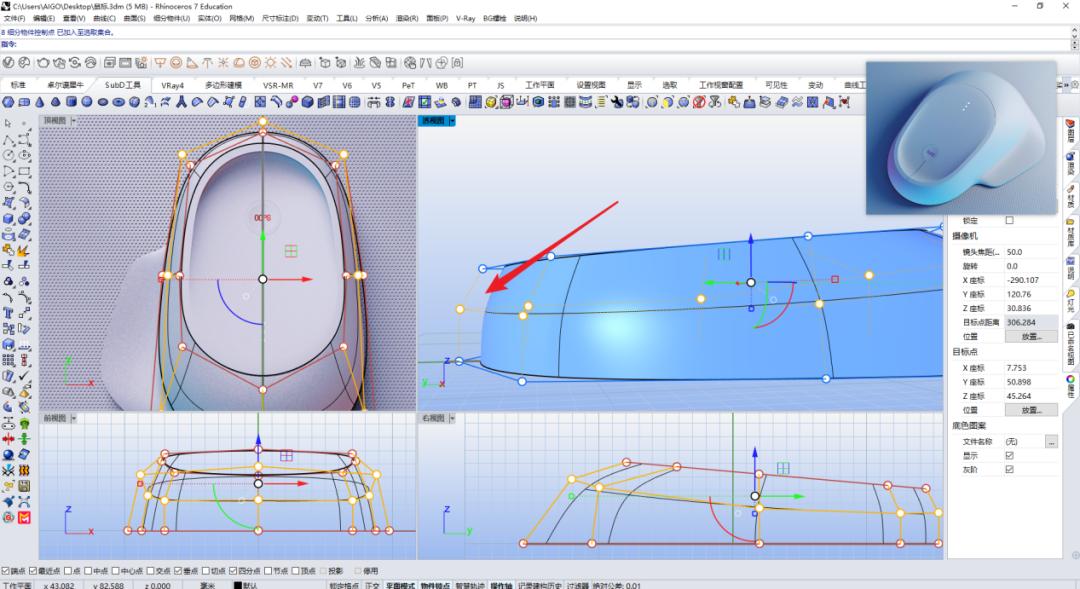
Task: Click the camera 位置 放置 button
Action: 1031,336
